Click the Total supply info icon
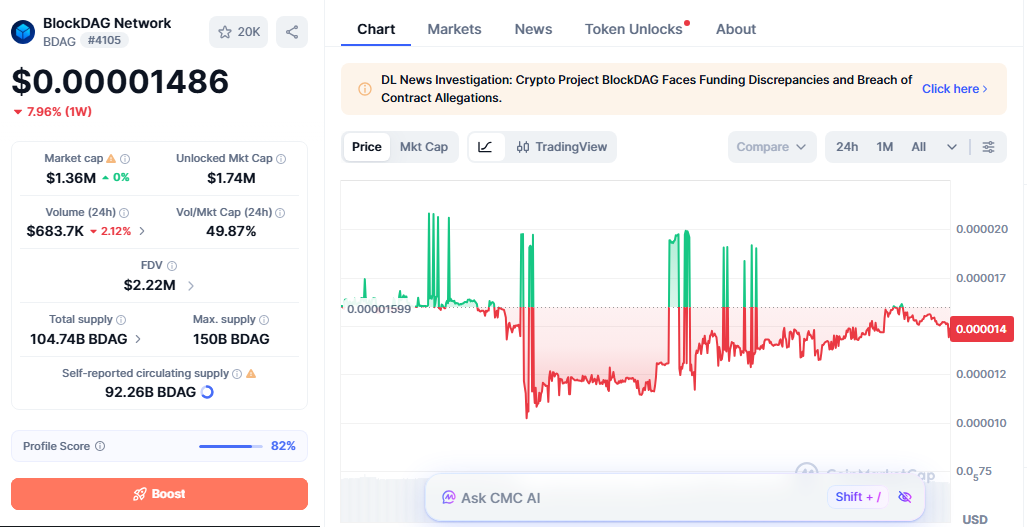This screenshot has height=527, width=1027. [x=121, y=319]
